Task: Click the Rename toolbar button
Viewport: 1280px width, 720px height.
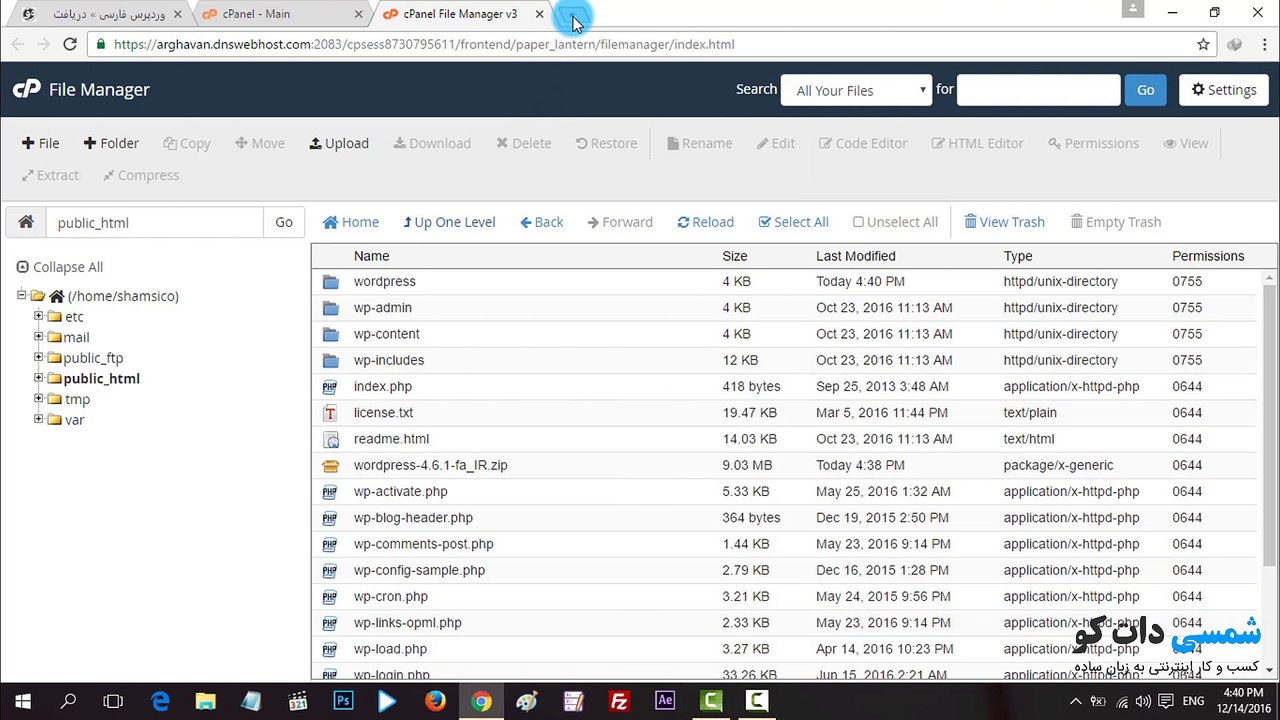Action: [700, 143]
